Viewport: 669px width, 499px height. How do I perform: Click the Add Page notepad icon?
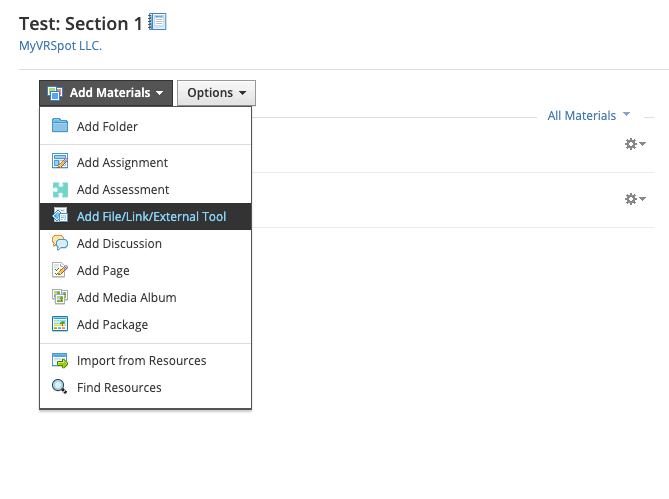coord(60,270)
